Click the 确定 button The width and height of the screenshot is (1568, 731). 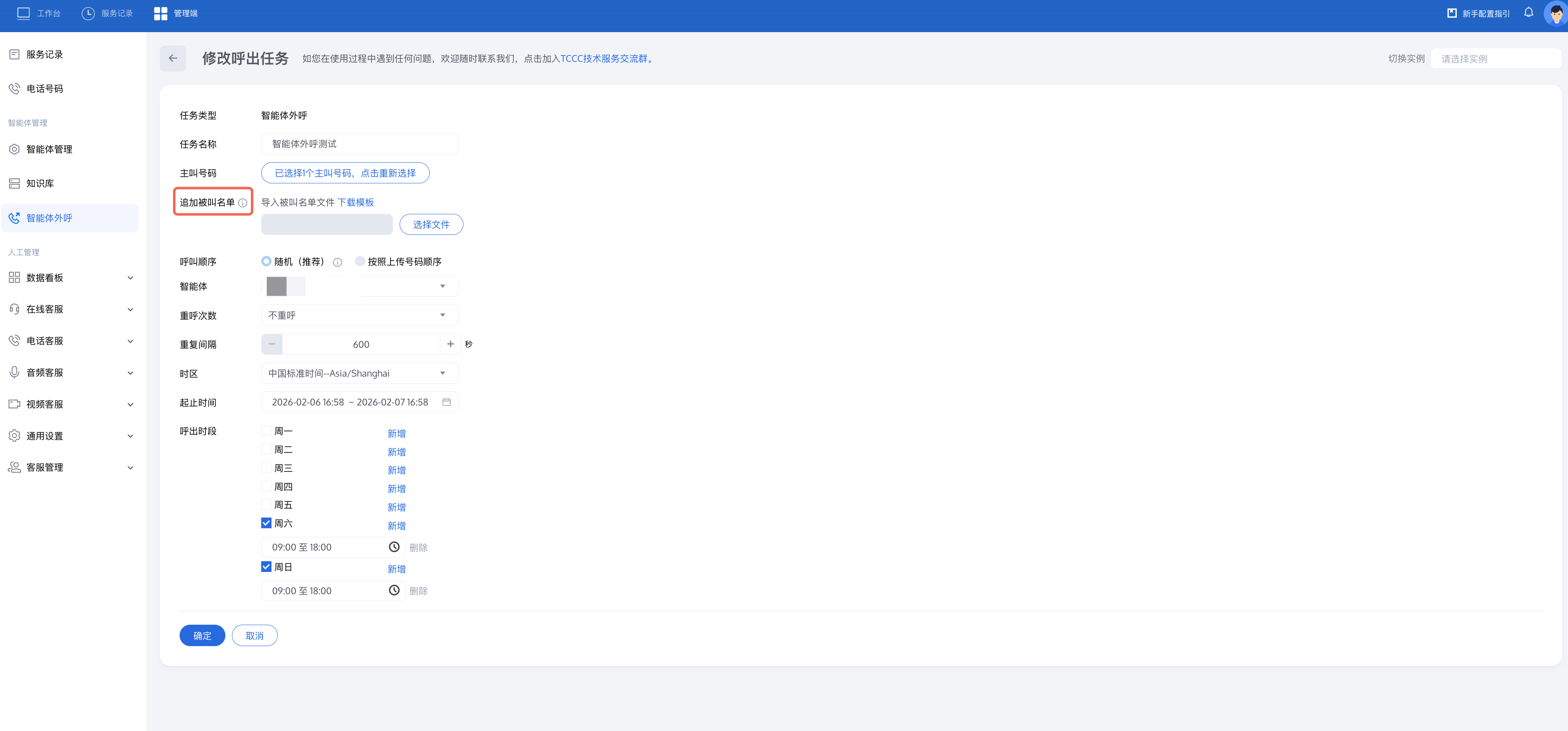tap(202, 635)
